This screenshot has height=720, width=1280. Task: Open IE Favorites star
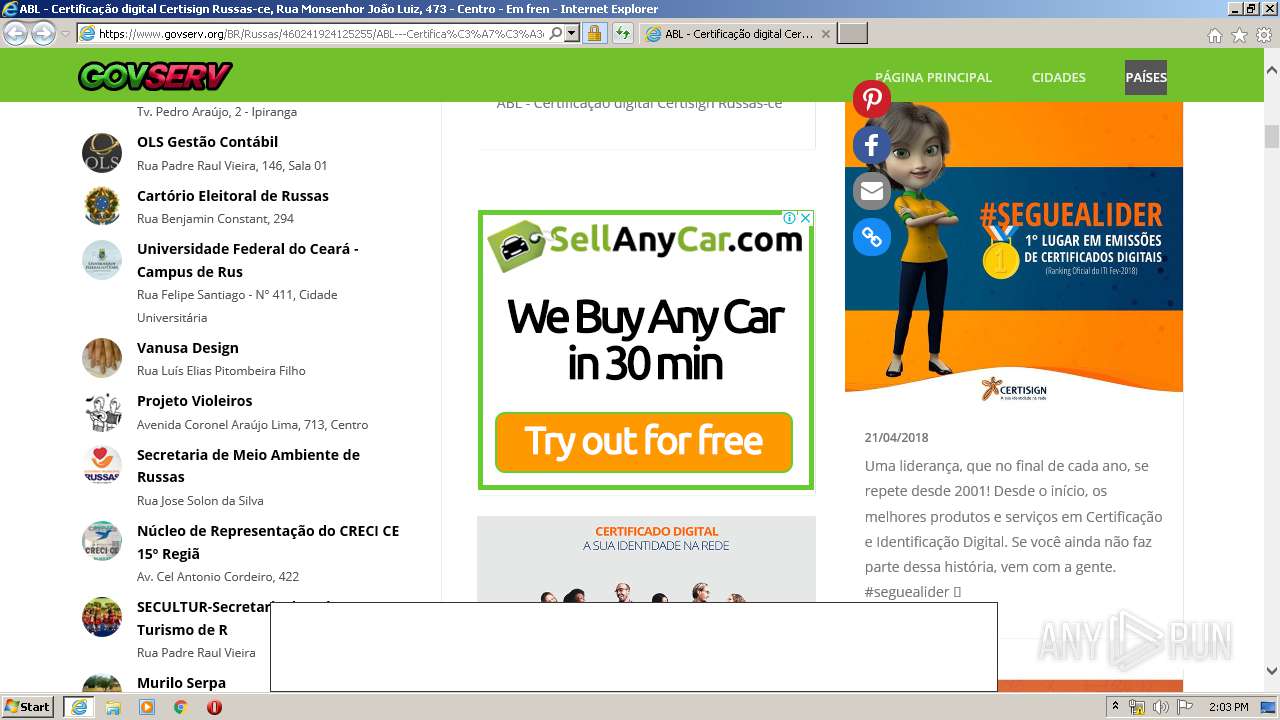(1239, 35)
